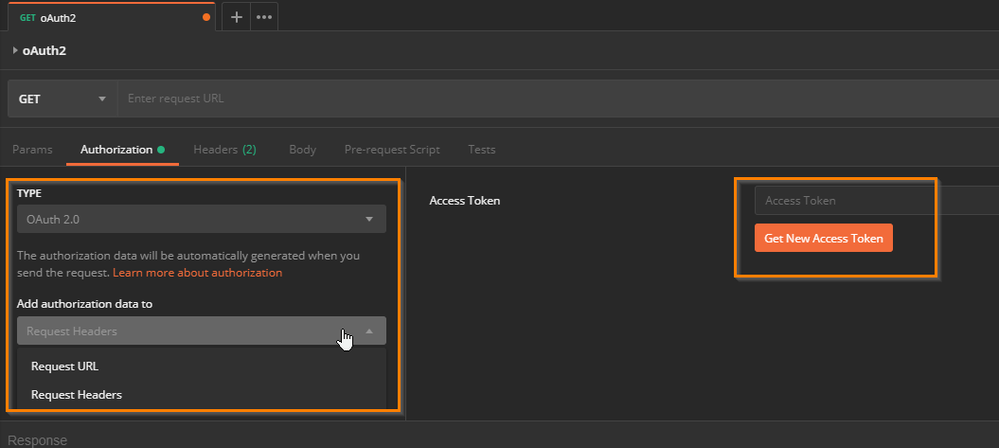Choose Request Headers from the list
This screenshot has width=999, height=448.
coord(77,395)
